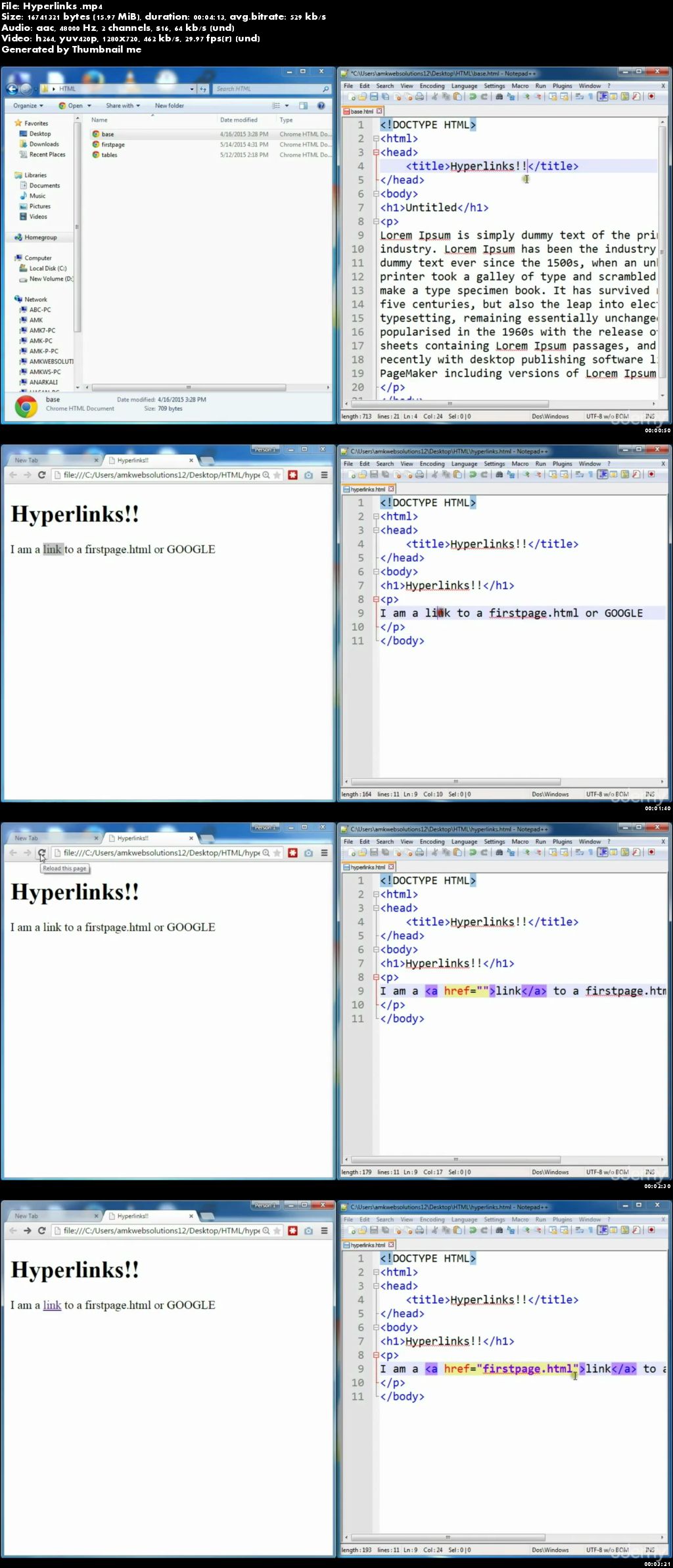
Task: Click the enabled forward arrow in 00:03:21 Chrome frame
Action: (x=27, y=1231)
